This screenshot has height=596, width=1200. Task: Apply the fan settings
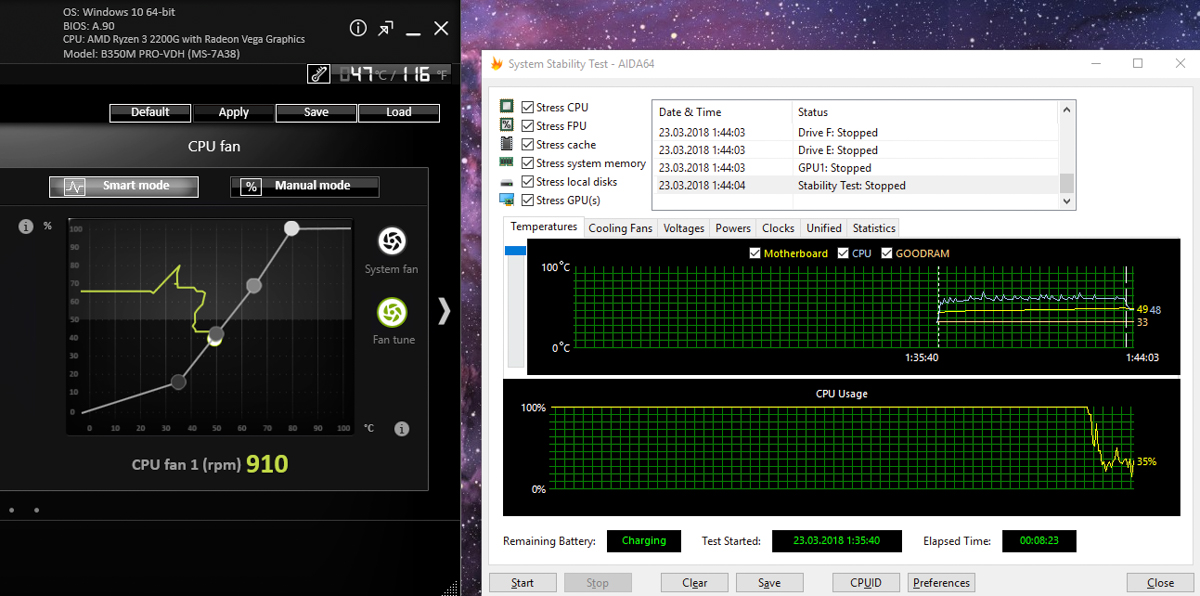pyautogui.click(x=233, y=112)
